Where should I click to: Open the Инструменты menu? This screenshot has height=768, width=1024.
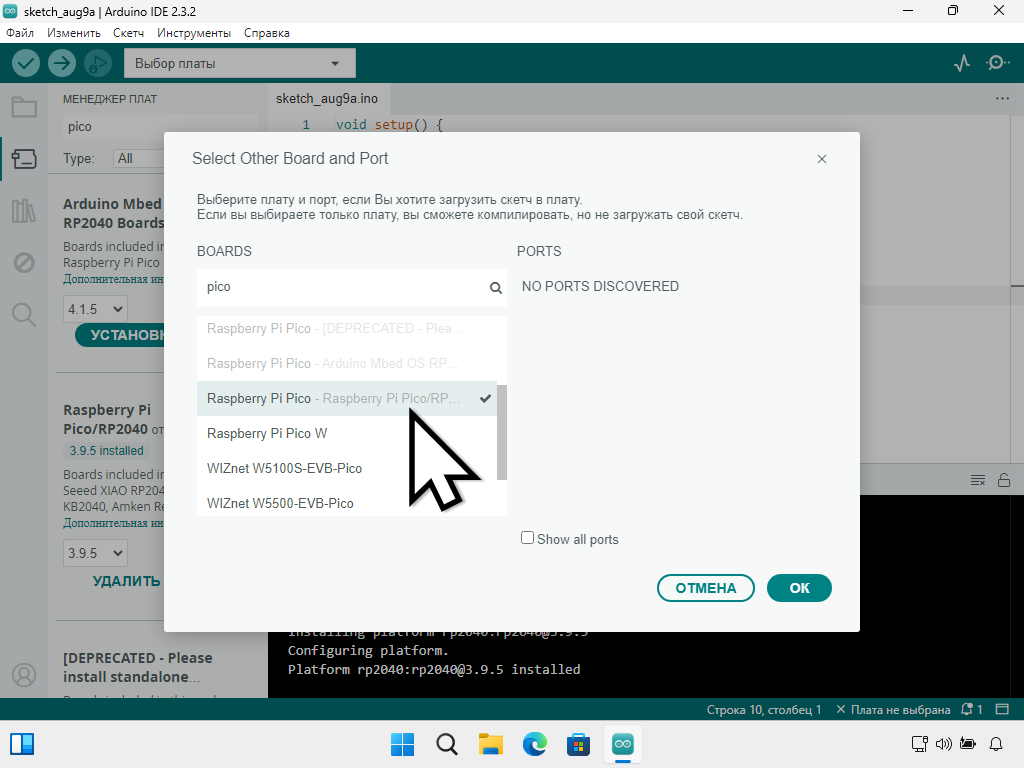[194, 33]
